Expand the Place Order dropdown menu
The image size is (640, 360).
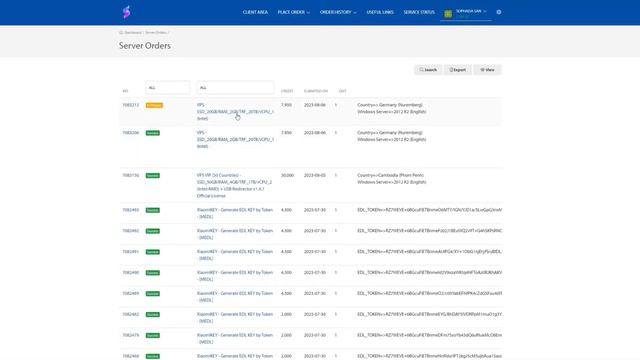pos(293,12)
